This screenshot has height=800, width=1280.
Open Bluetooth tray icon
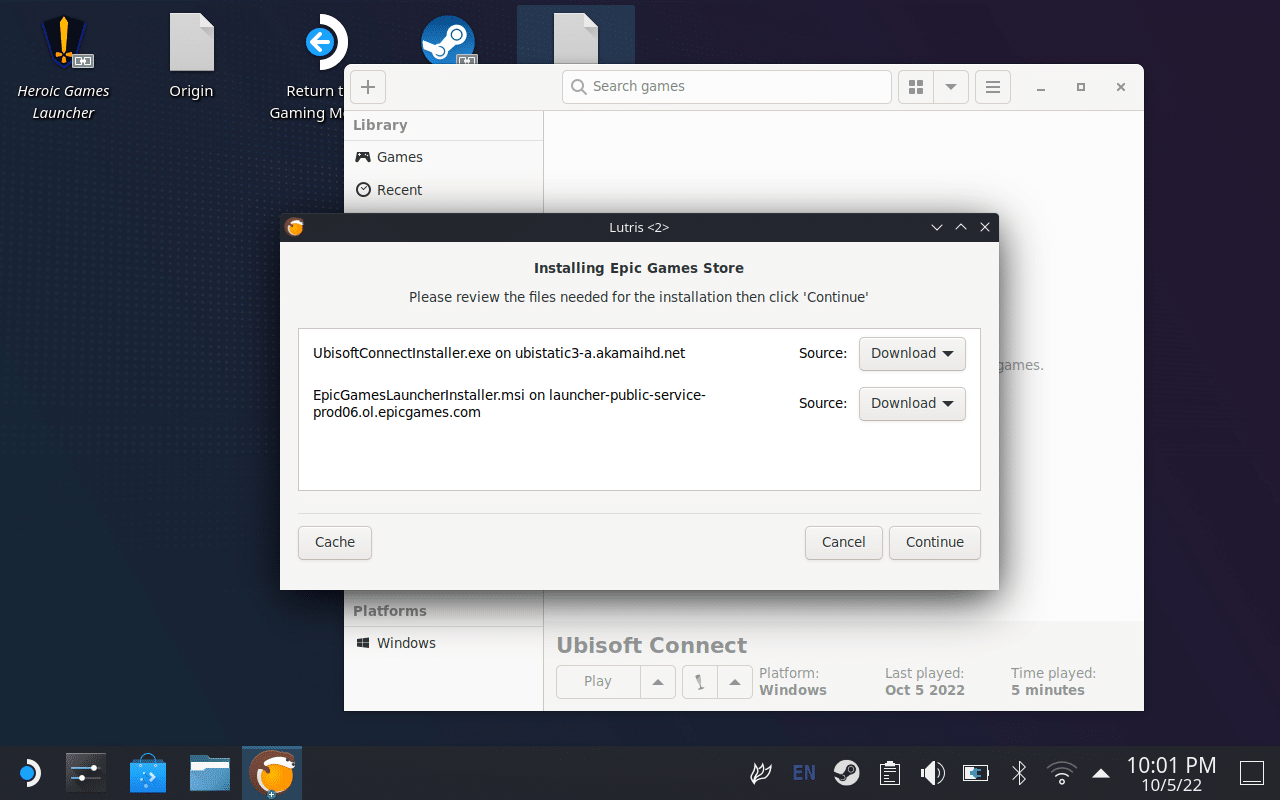[x=1019, y=773]
